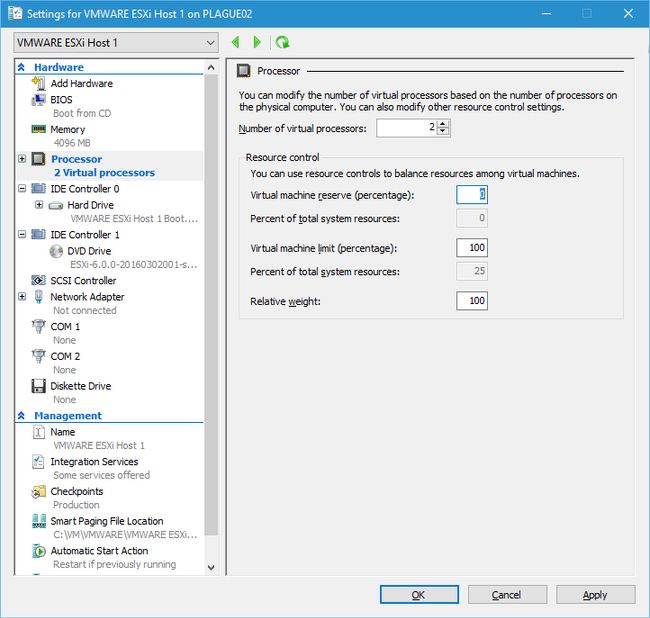This screenshot has width=650, height=618.
Task: Click the green refresh icon
Action: click(283, 42)
